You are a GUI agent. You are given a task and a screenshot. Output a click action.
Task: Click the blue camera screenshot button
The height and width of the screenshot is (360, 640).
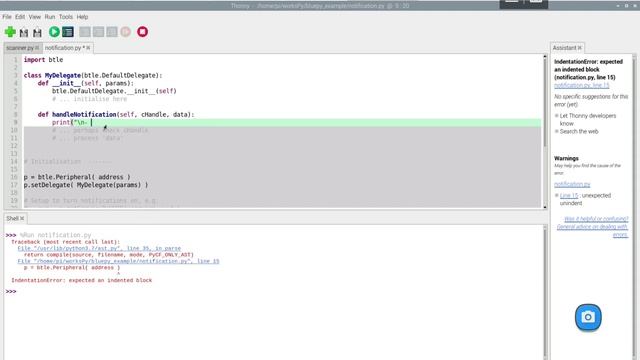[588, 317]
